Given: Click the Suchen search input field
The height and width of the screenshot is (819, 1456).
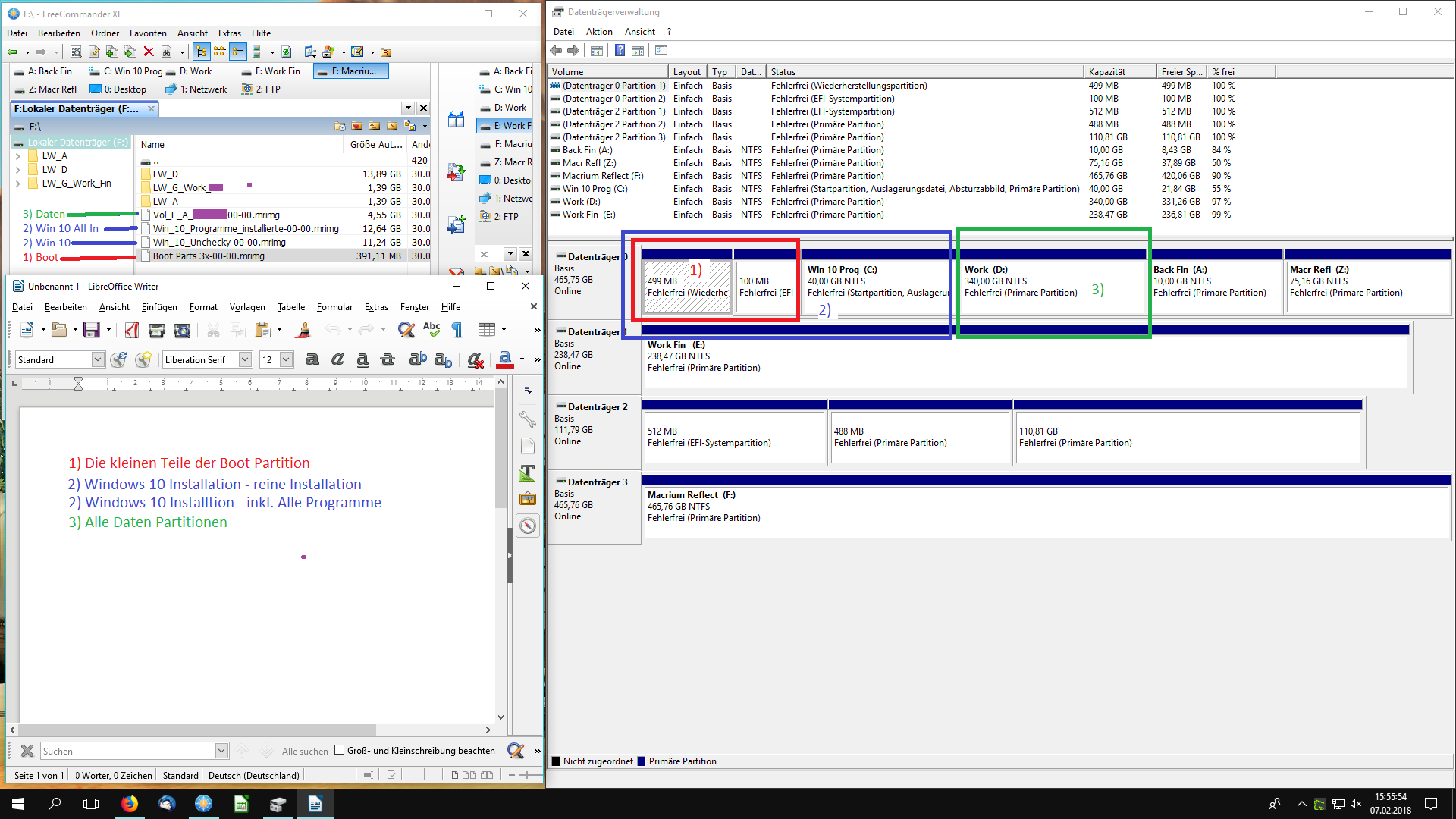Looking at the screenshot, I should click(x=128, y=751).
